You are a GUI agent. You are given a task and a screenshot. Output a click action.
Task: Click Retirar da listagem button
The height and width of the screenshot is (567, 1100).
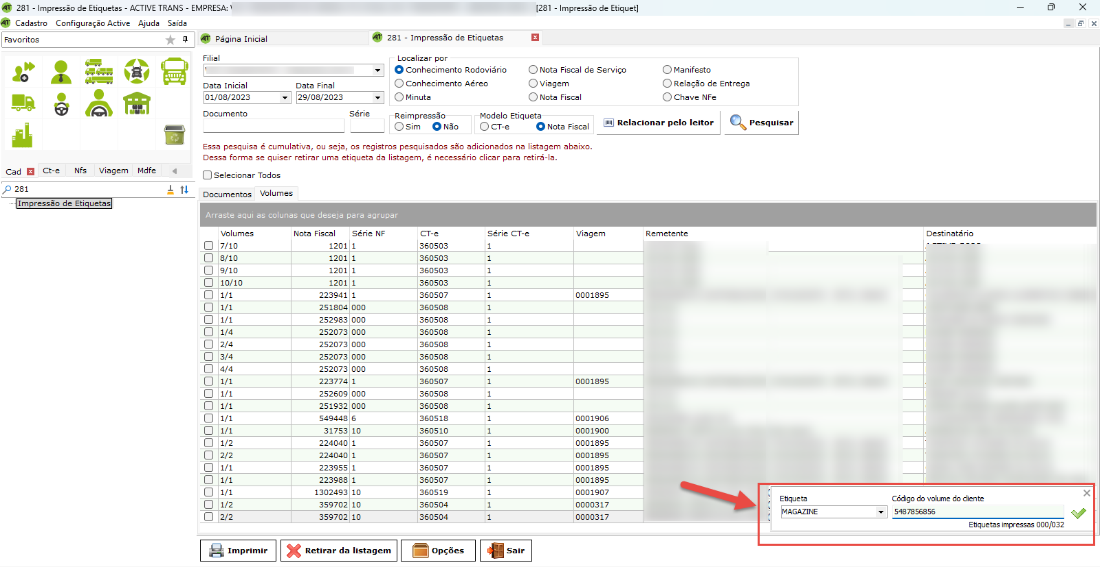[x=340, y=551]
